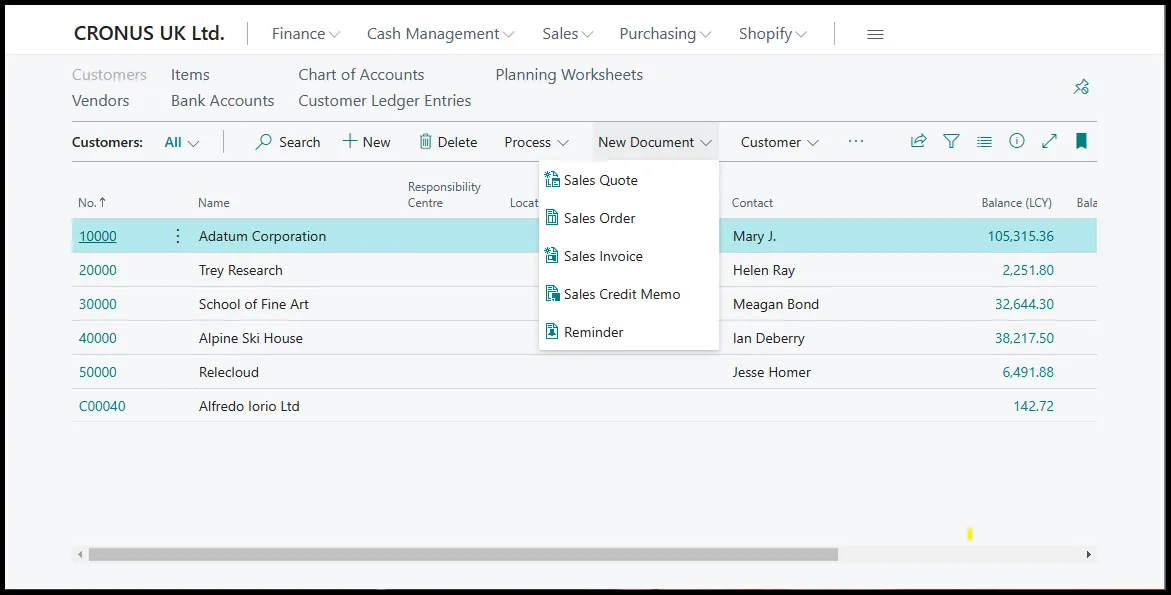Viewport: 1171px width, 595px height.
Task: Open customer number 20000
Action: pyautogui.click(x=98, y=270)
